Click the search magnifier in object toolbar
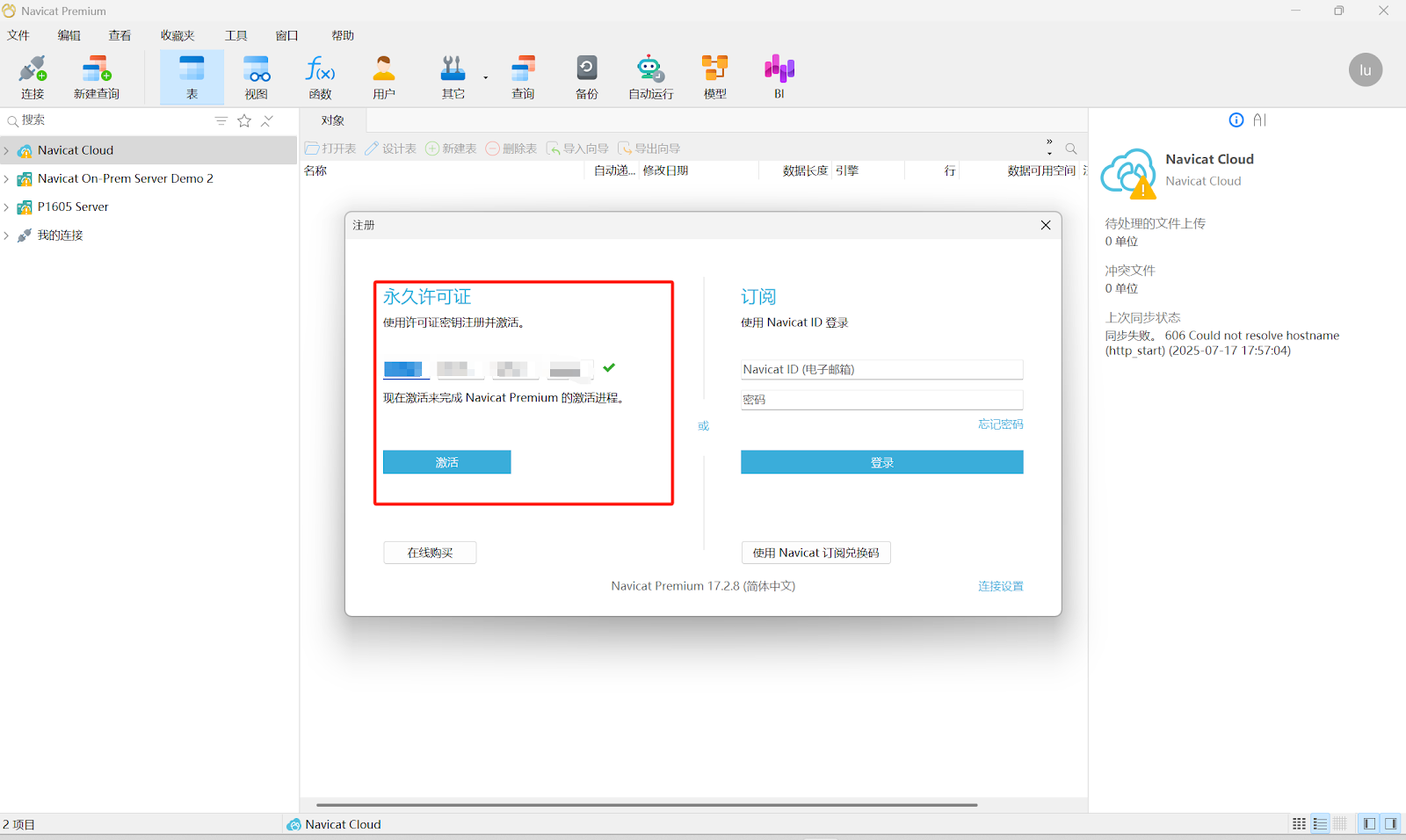This screenshot has width=1406, height=840. (x=1071, y=148)
